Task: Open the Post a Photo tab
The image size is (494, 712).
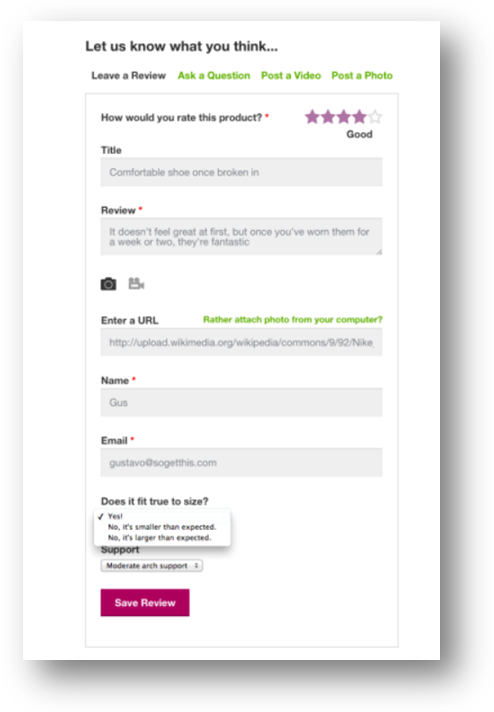Action: [362, 75]
